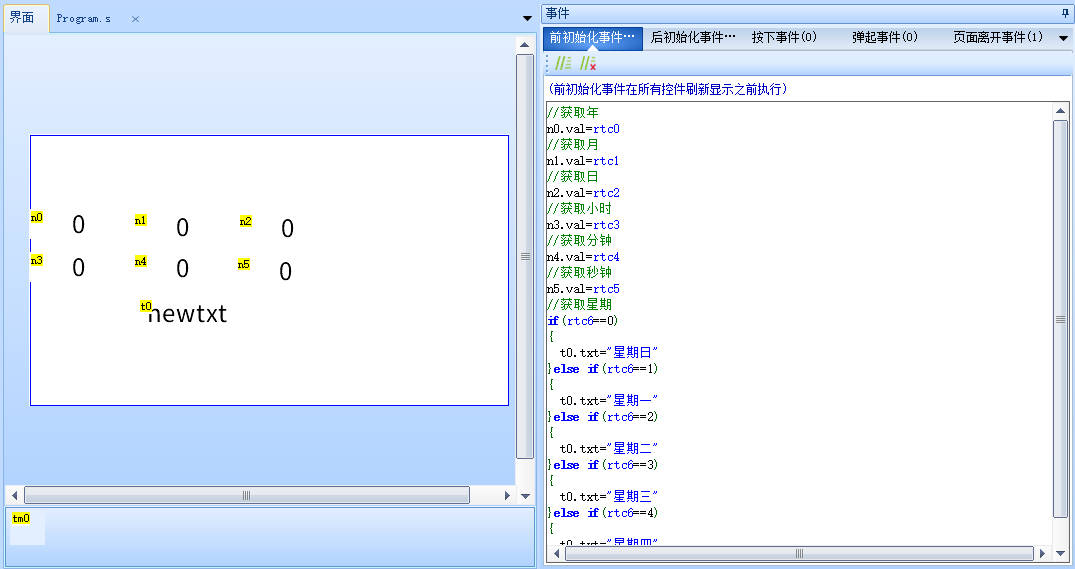Select the tm0 timer component

(x=21, y=518)
